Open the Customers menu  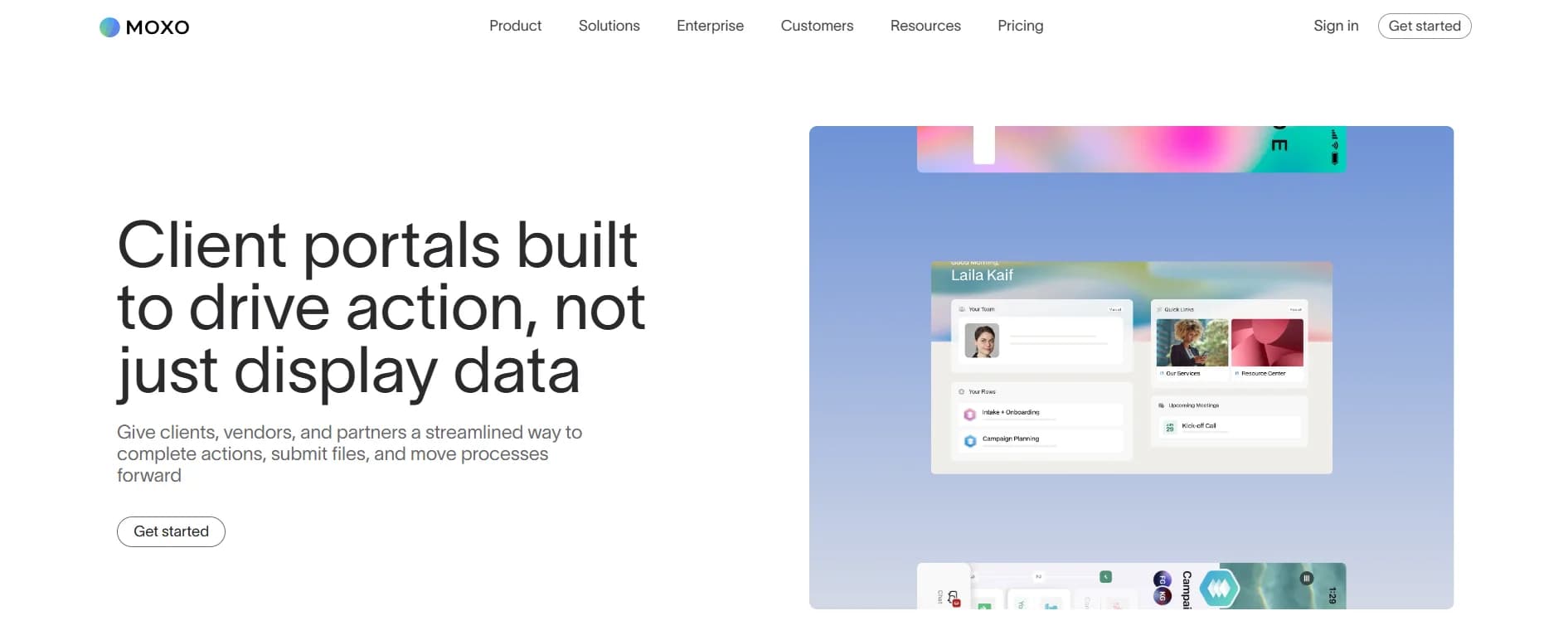817,26
